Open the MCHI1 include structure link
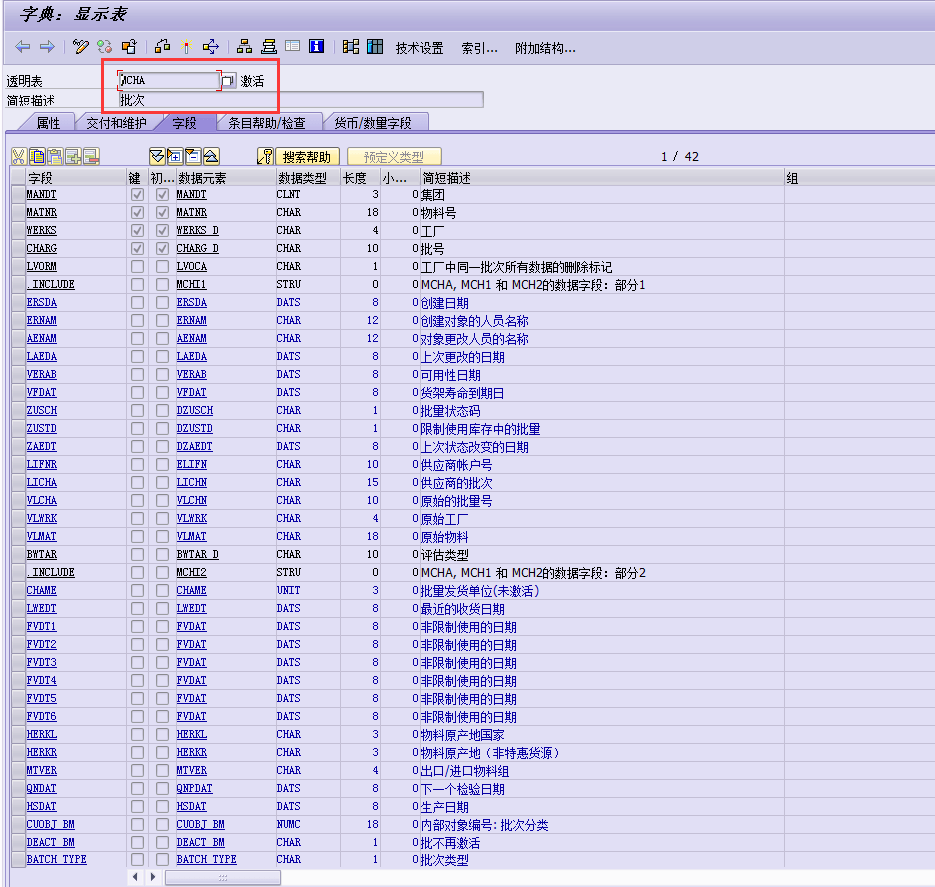This screenshot has width=935, height=887. click(x=192, y=284)
